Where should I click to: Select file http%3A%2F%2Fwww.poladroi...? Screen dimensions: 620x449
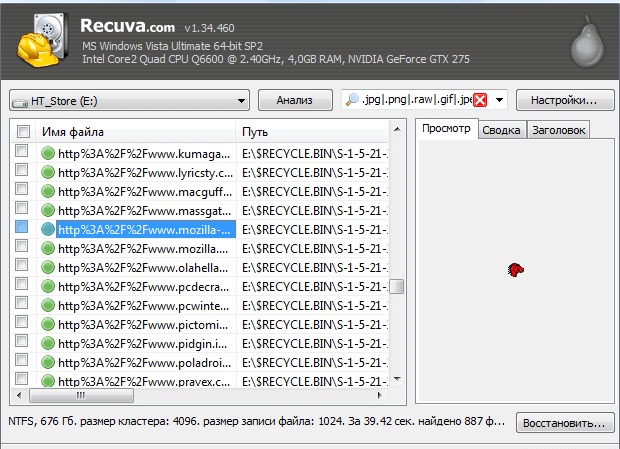pyautogui.click(x=144, y=362)
